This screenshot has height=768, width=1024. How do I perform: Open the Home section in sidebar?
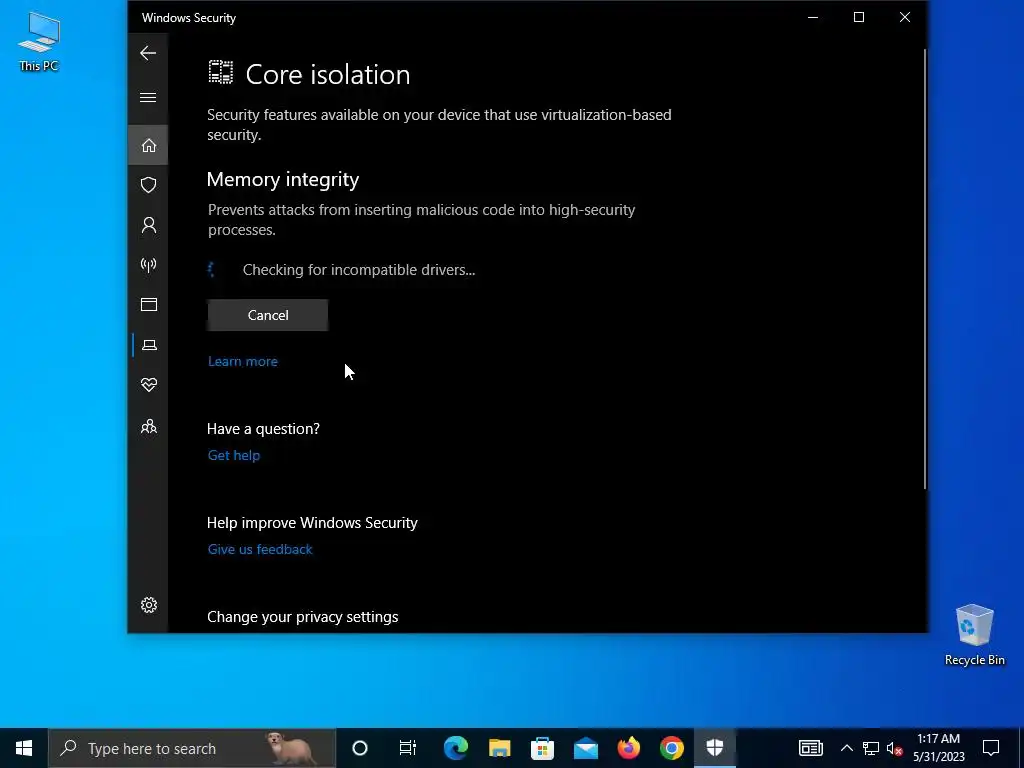pyautogui.click(x=148, y=145)
